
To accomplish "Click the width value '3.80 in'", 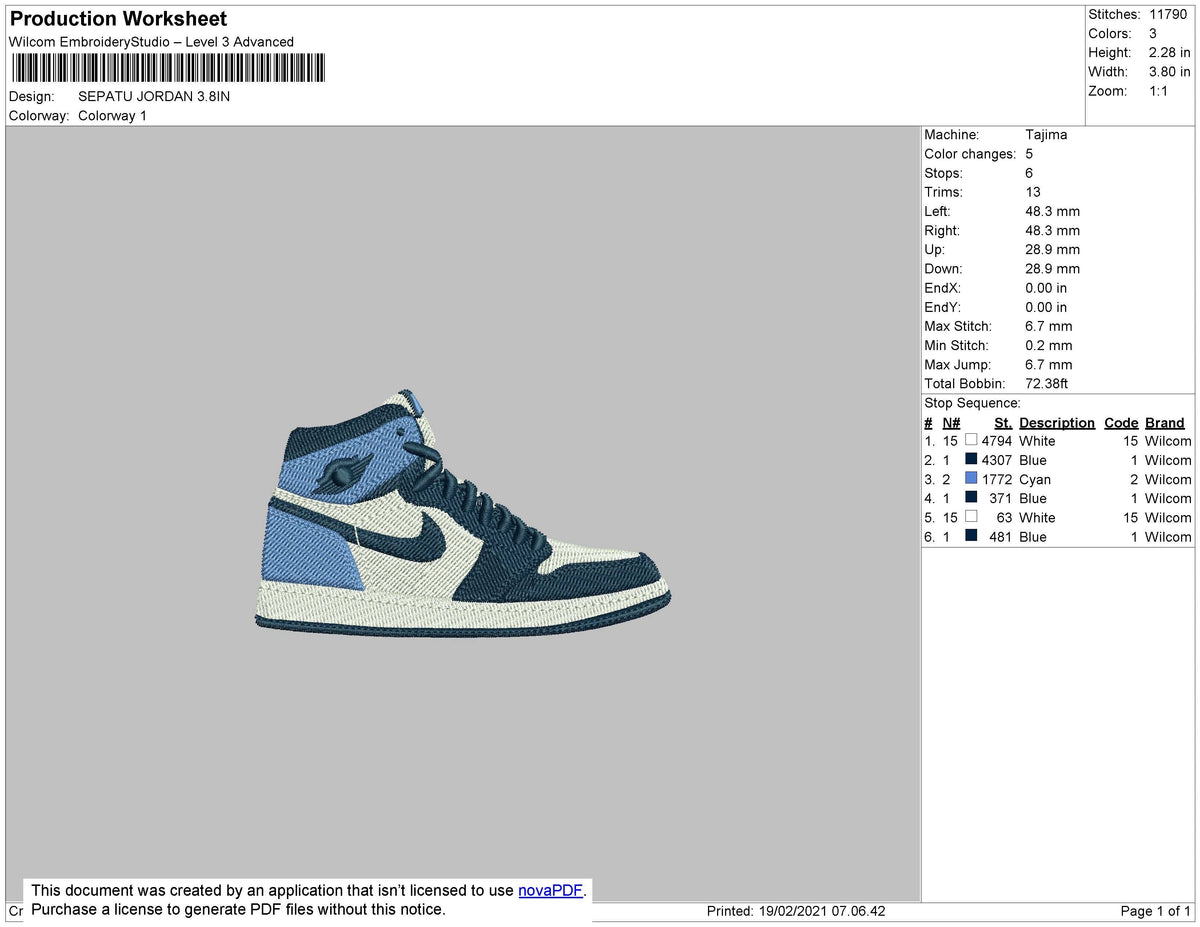I will pos(1168,71).
